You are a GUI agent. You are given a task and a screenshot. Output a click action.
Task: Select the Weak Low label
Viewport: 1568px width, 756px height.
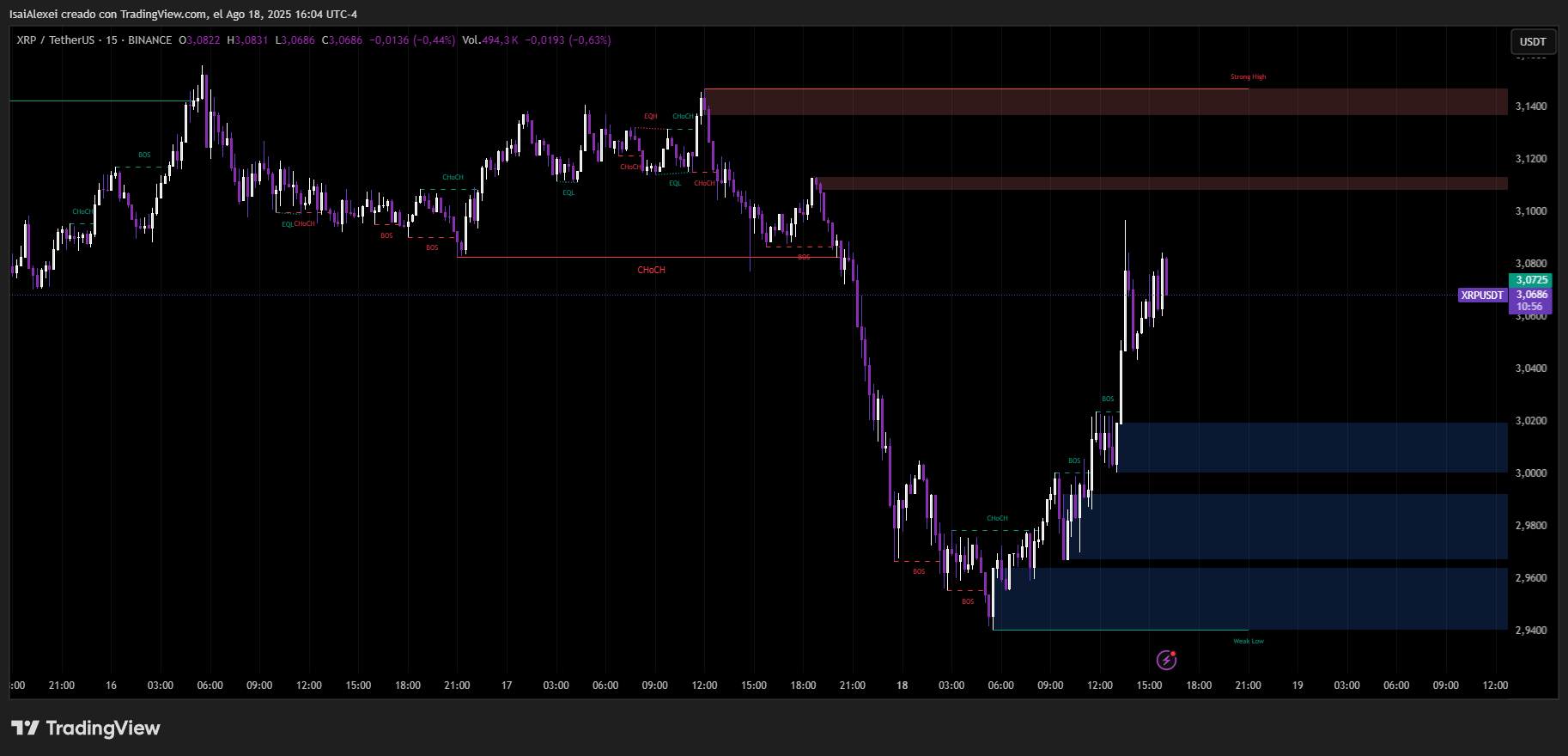pos(1248,641)
